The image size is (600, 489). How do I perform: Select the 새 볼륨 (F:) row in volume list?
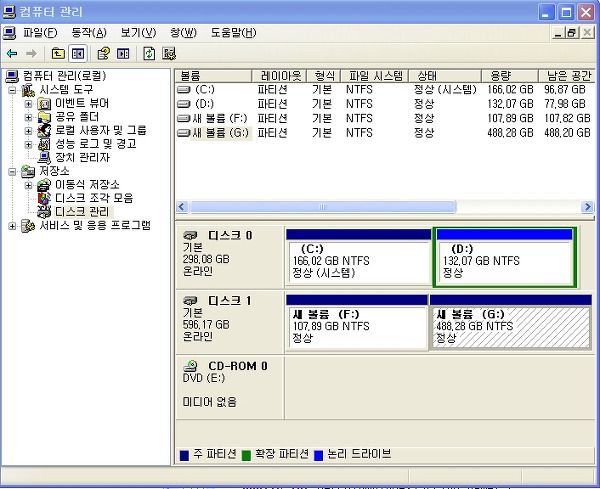(x=384, y=119)
